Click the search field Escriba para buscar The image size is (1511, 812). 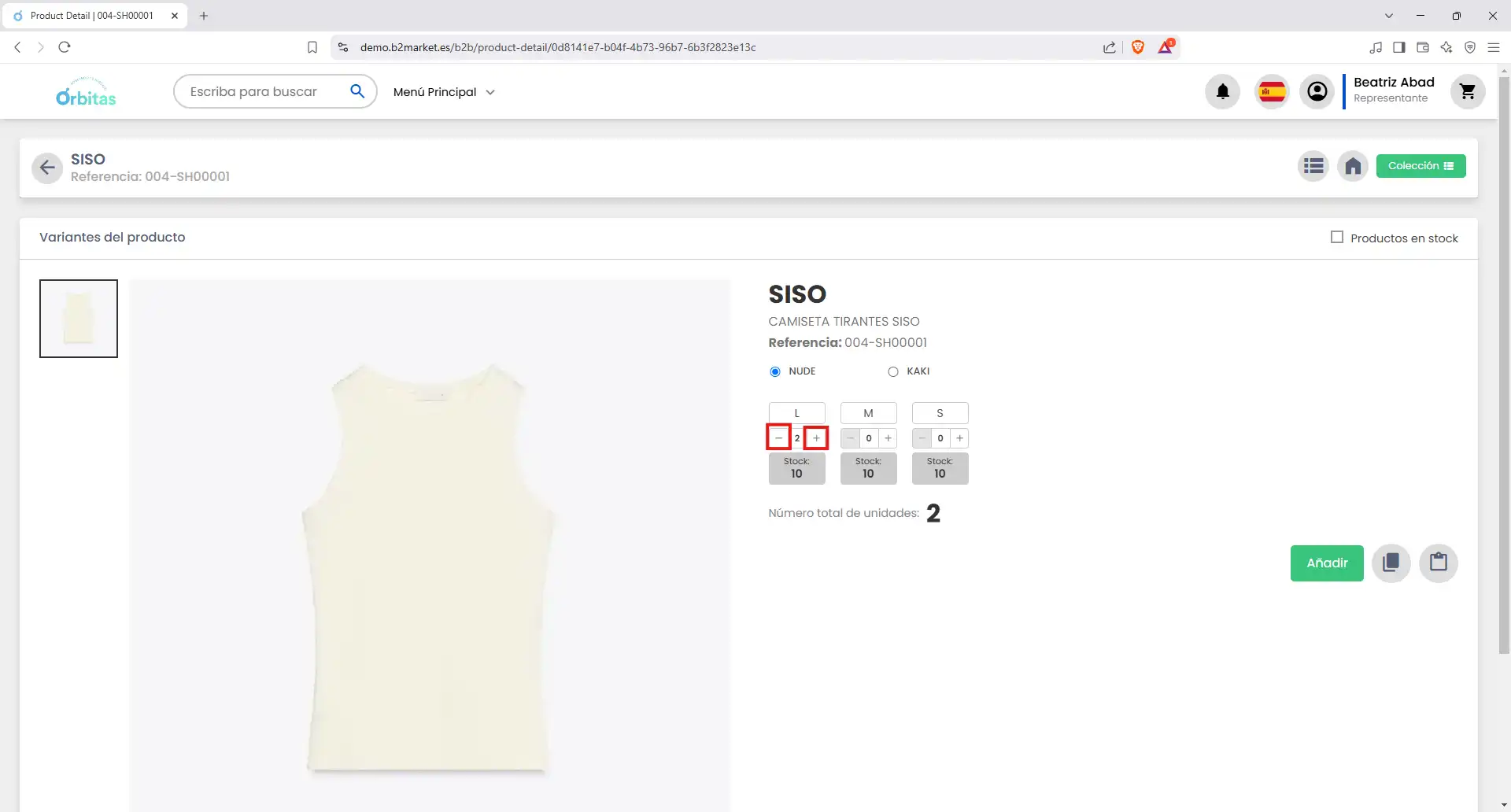point(264,92)
